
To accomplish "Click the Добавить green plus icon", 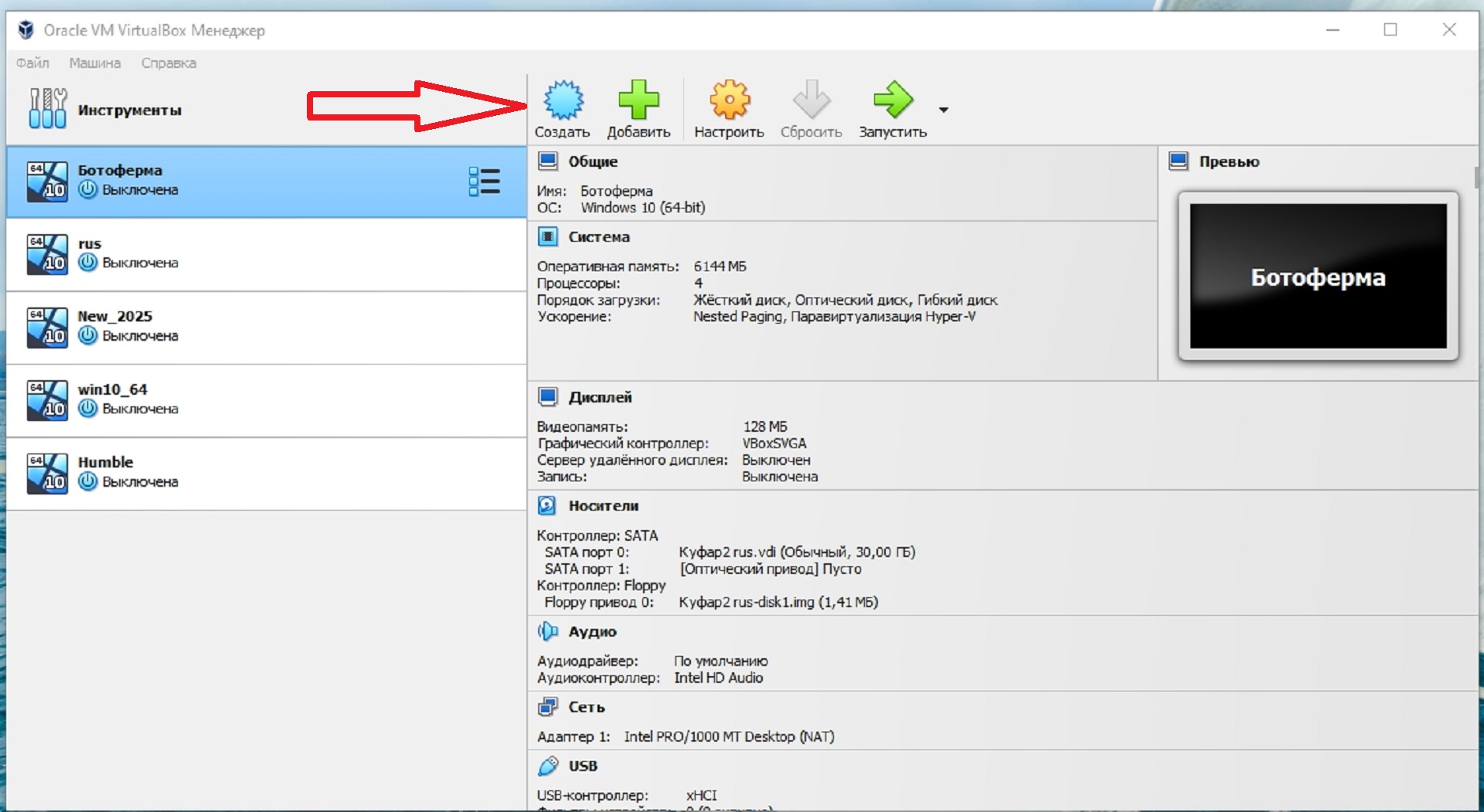I will click(x=638, y=100).
